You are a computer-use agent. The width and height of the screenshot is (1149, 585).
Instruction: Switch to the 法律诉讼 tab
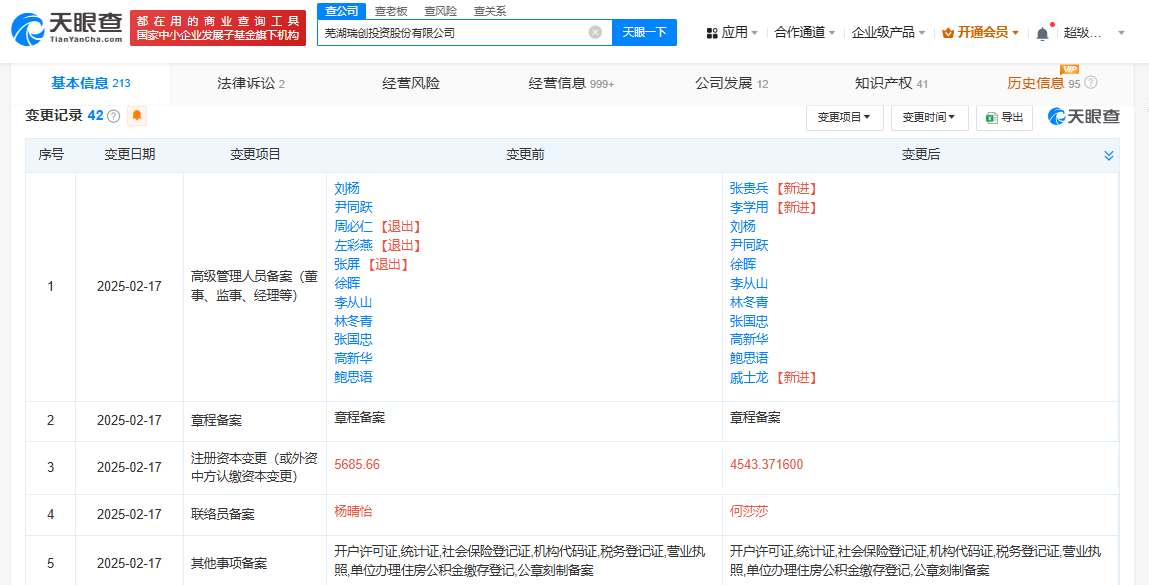pos(251,83)
